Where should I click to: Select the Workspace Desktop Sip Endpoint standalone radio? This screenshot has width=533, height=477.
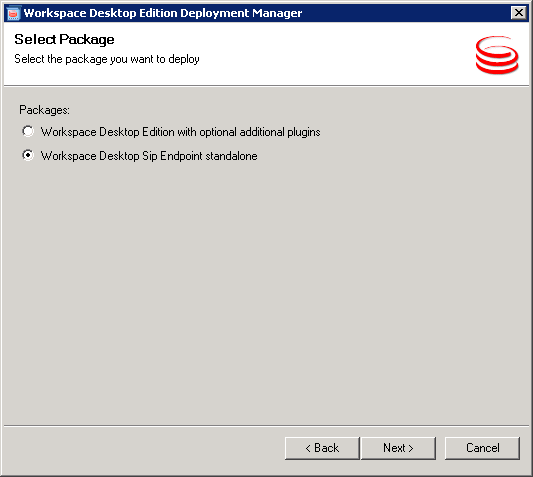pyautogui.click(x=28, y=155)
